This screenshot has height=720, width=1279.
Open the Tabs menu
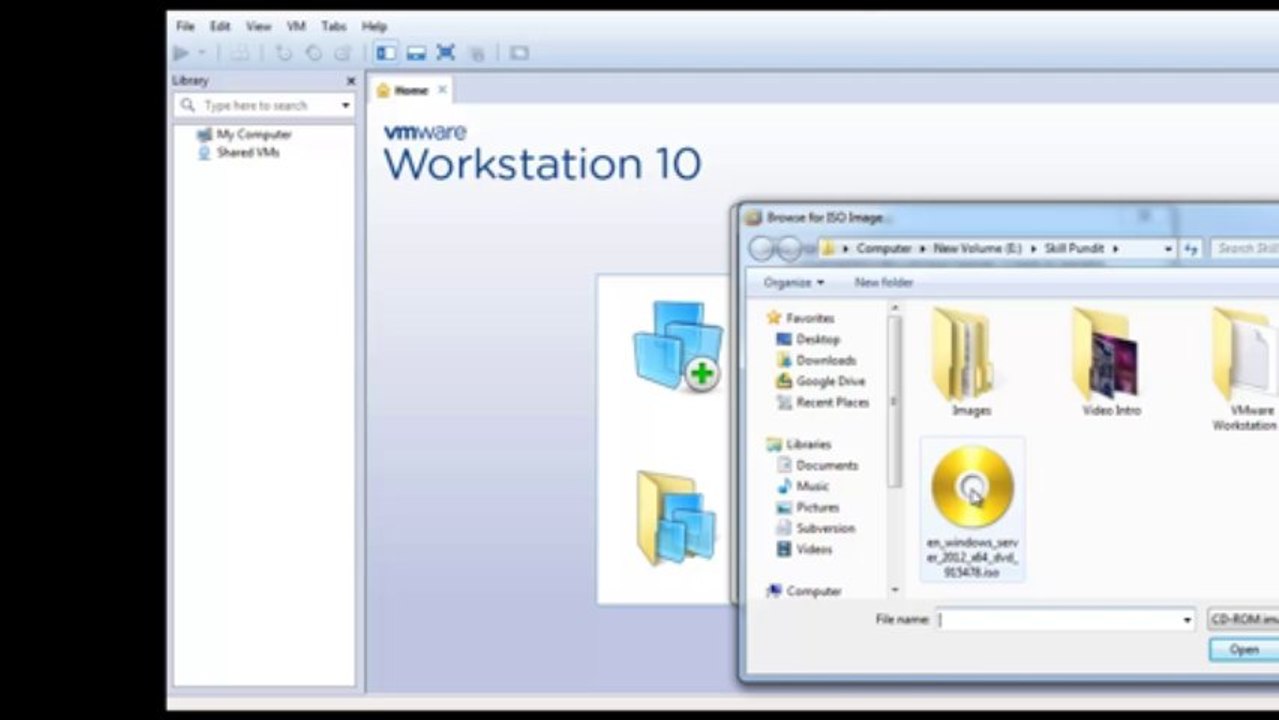click(334, 27)
